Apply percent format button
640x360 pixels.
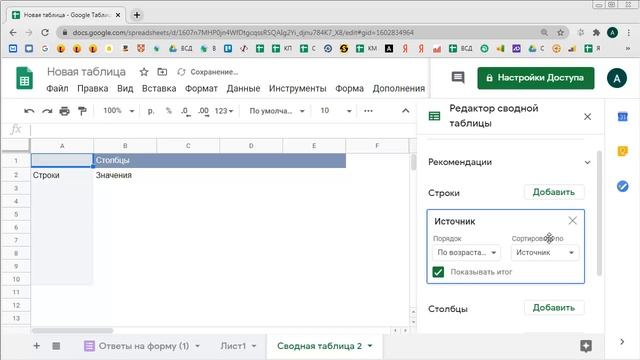pos(169,111)
